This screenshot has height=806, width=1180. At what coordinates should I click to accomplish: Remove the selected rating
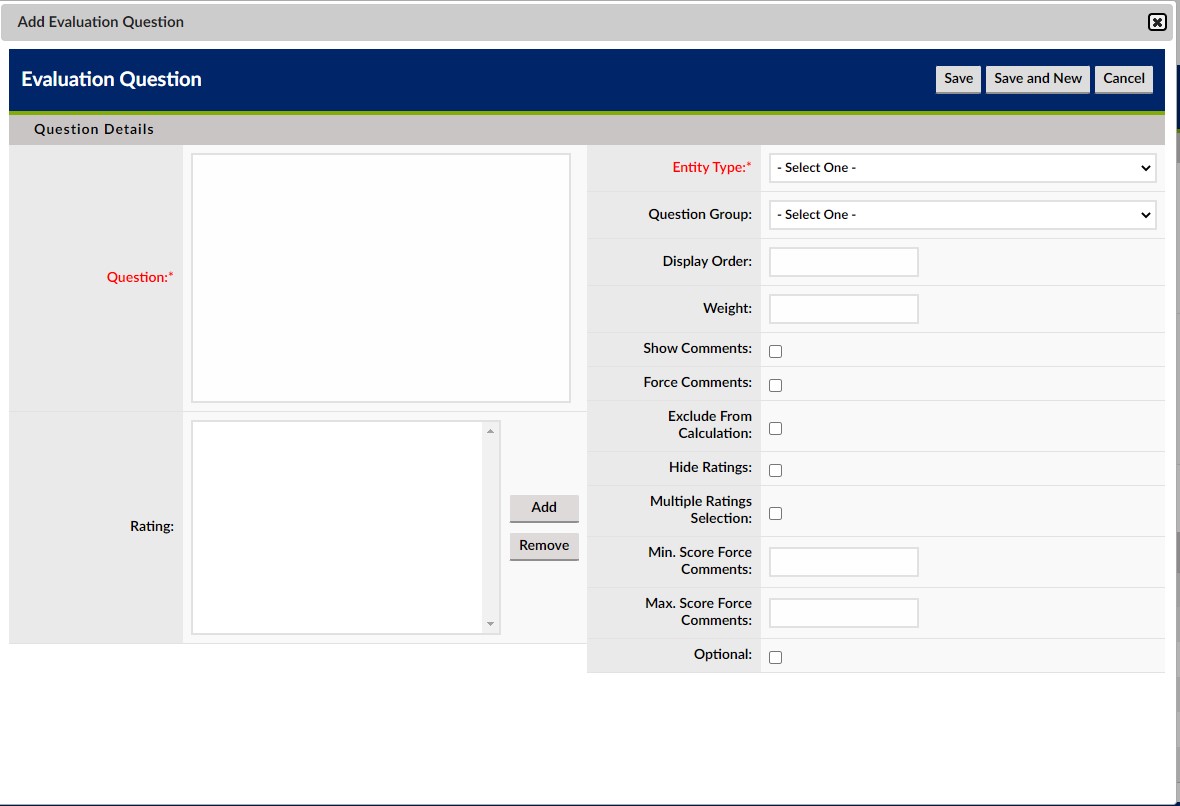point(543,545)
